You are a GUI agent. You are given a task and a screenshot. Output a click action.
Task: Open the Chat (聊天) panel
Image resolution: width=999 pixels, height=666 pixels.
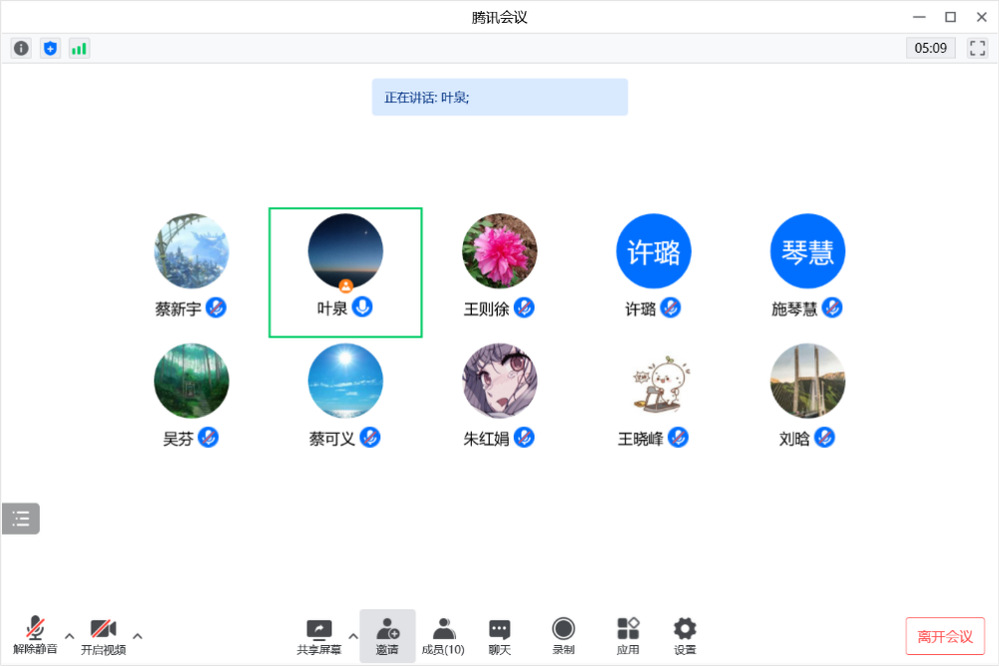tap(499, 636)
